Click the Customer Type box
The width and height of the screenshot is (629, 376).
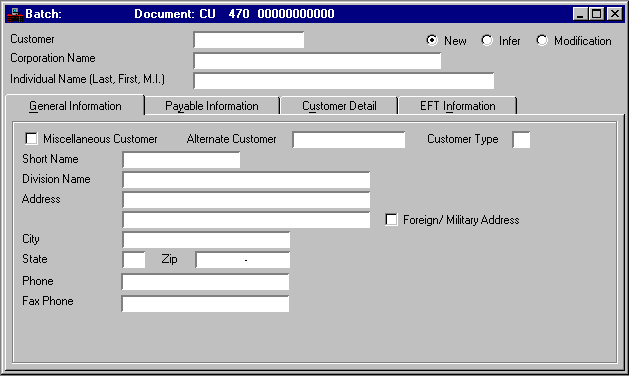point(521,140)
